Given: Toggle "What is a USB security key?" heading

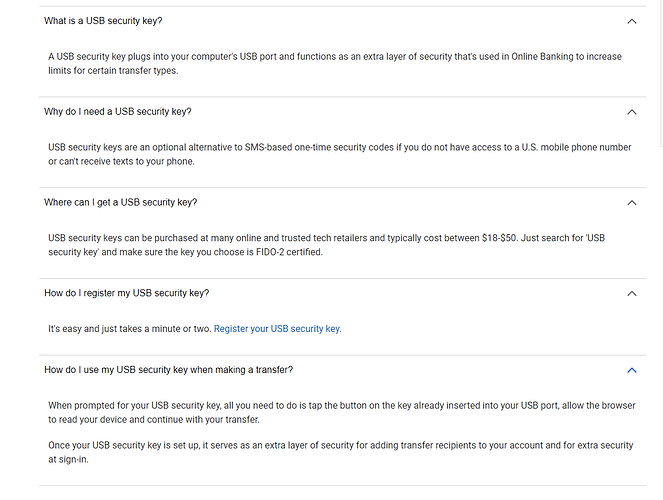Looking at the screenshot, I should coord(103,21).
